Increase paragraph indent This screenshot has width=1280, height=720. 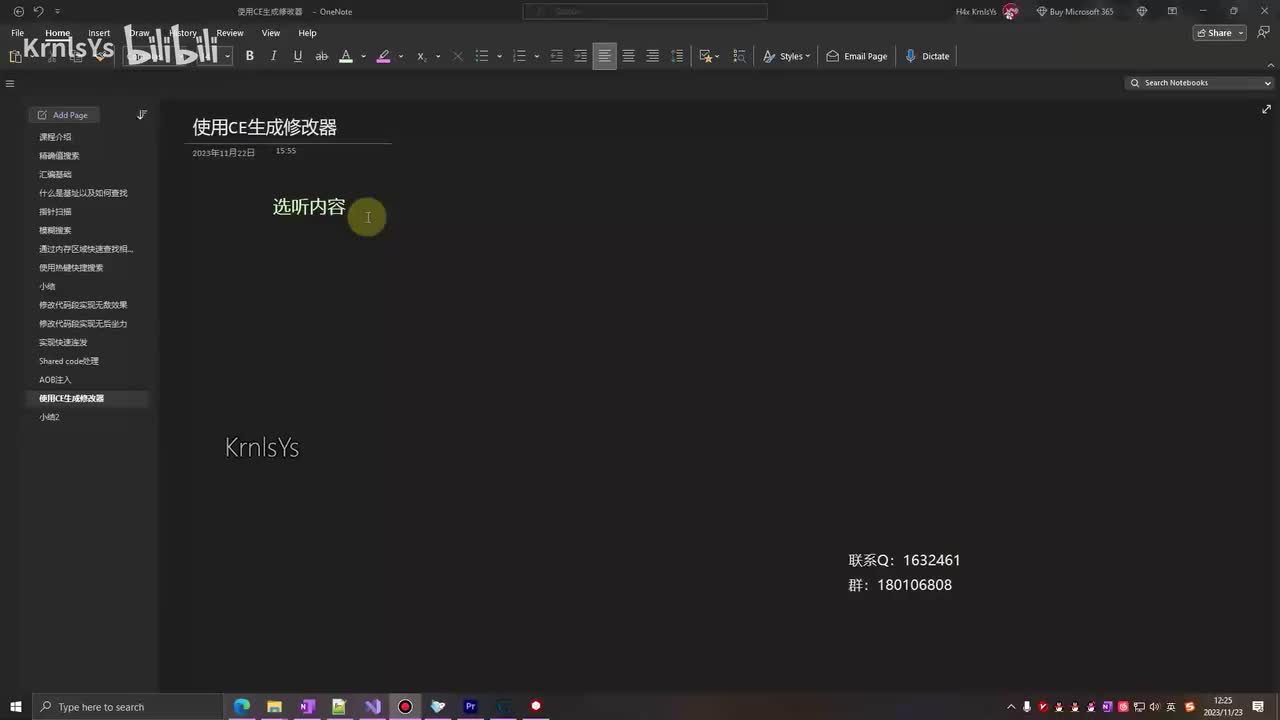(580, 56)
